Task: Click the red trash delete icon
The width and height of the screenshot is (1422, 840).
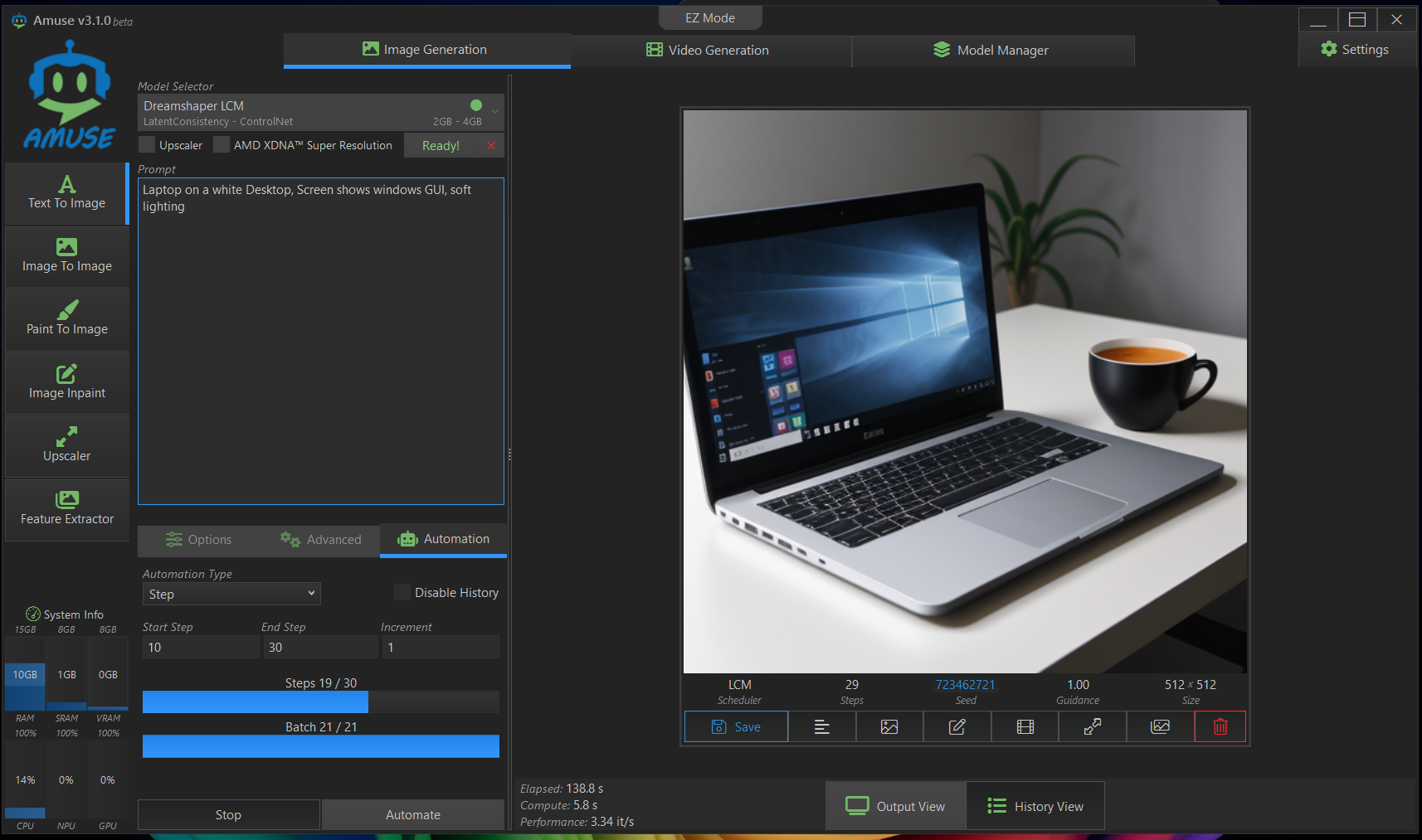Action: click(1220, 727)
